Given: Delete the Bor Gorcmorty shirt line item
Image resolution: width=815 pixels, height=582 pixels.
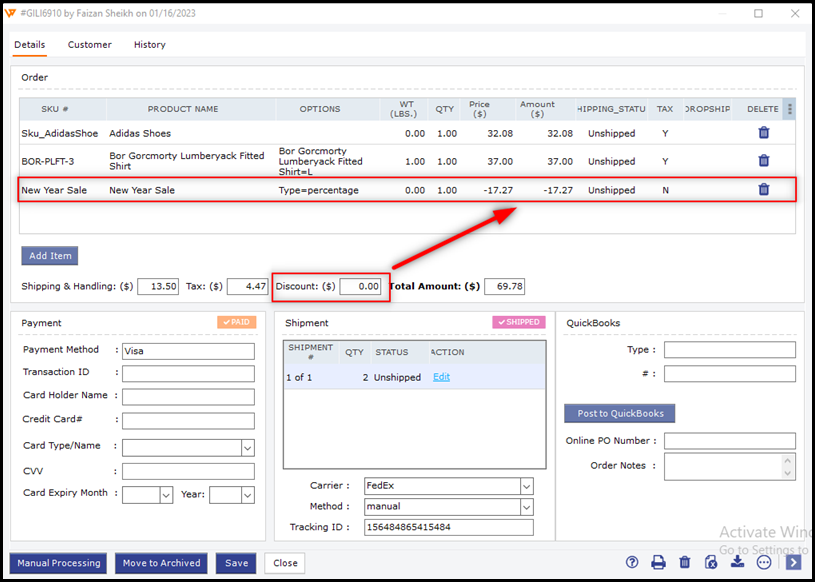Looking at the screenshot, I should [x=763, y=161].
